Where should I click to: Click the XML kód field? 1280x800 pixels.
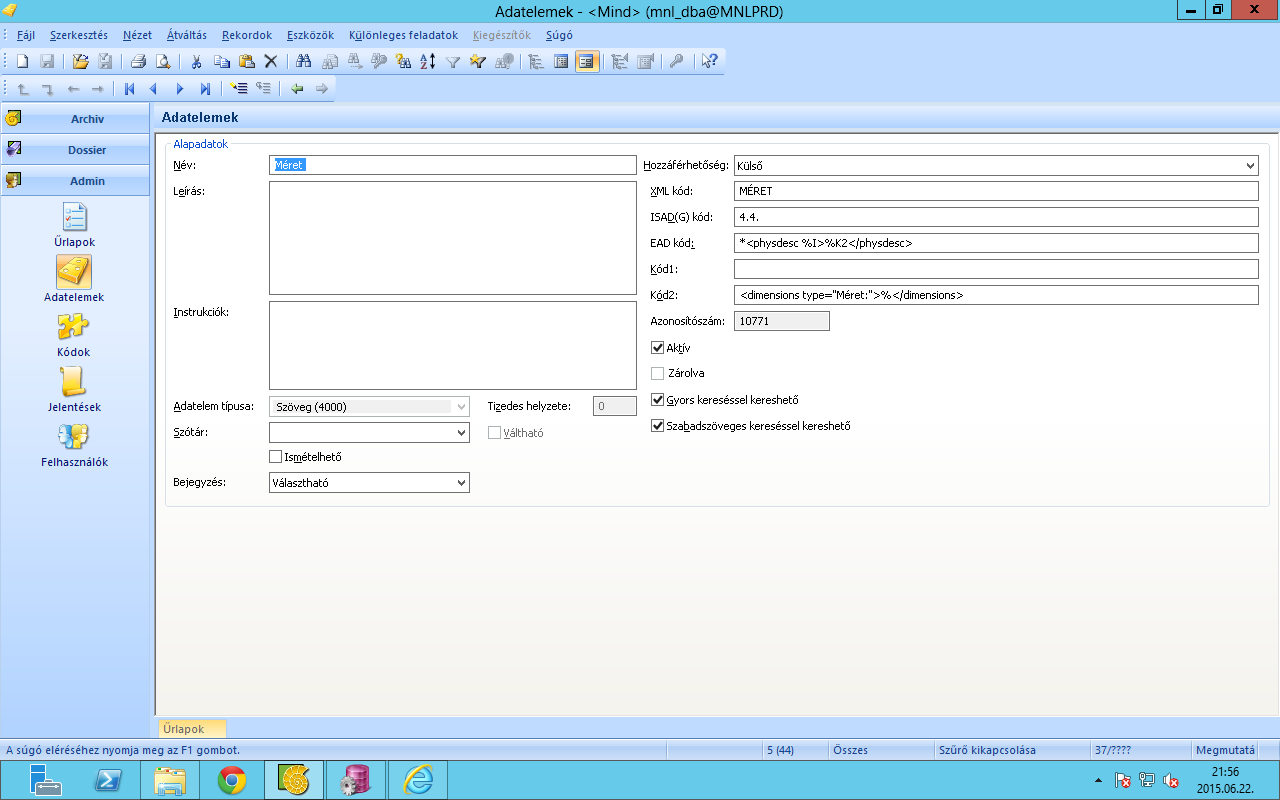click(996, 191)
